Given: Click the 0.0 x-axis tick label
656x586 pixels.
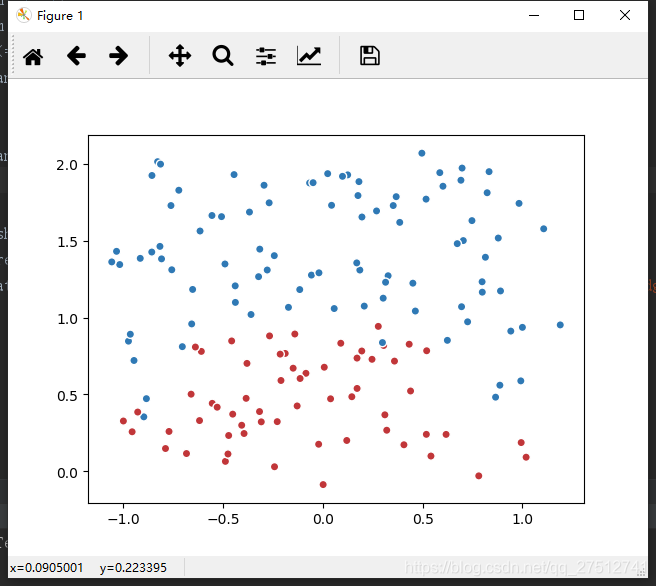Looking at the screenshot, I should pos(323,519).
